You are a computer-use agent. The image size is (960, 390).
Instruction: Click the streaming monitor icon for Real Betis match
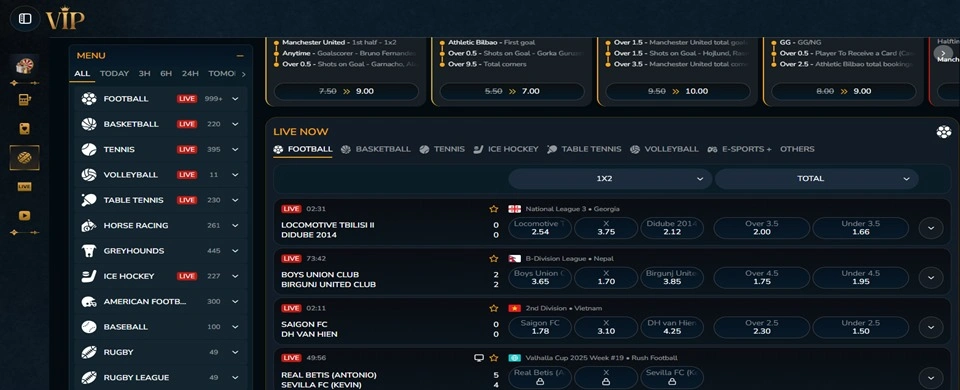coord(479,358)
